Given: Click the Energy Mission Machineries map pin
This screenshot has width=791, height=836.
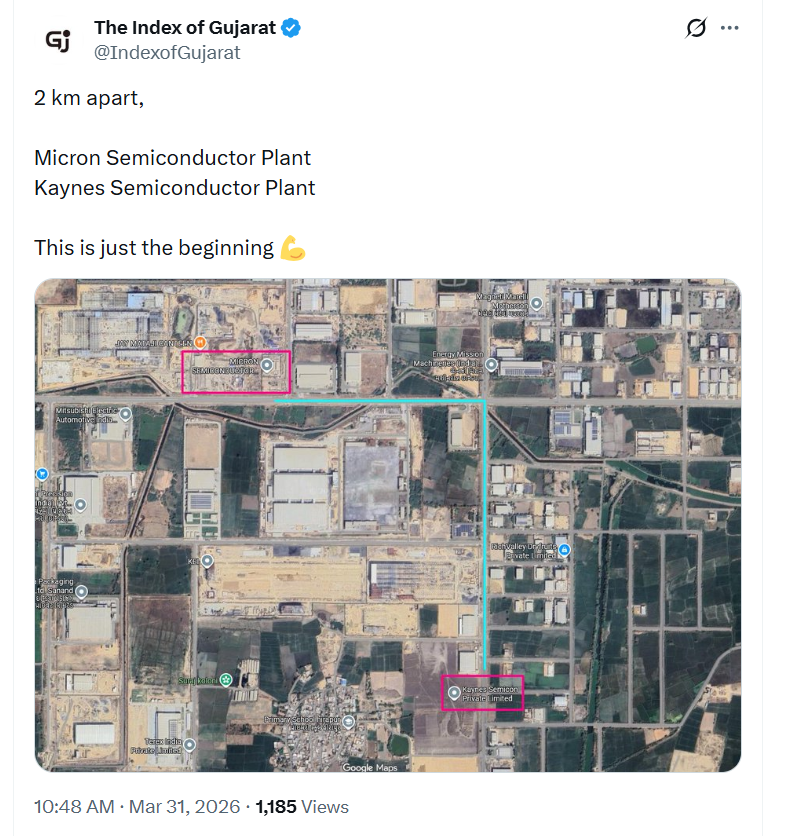Looking at the screenshot, I should [x=491, y=365].
